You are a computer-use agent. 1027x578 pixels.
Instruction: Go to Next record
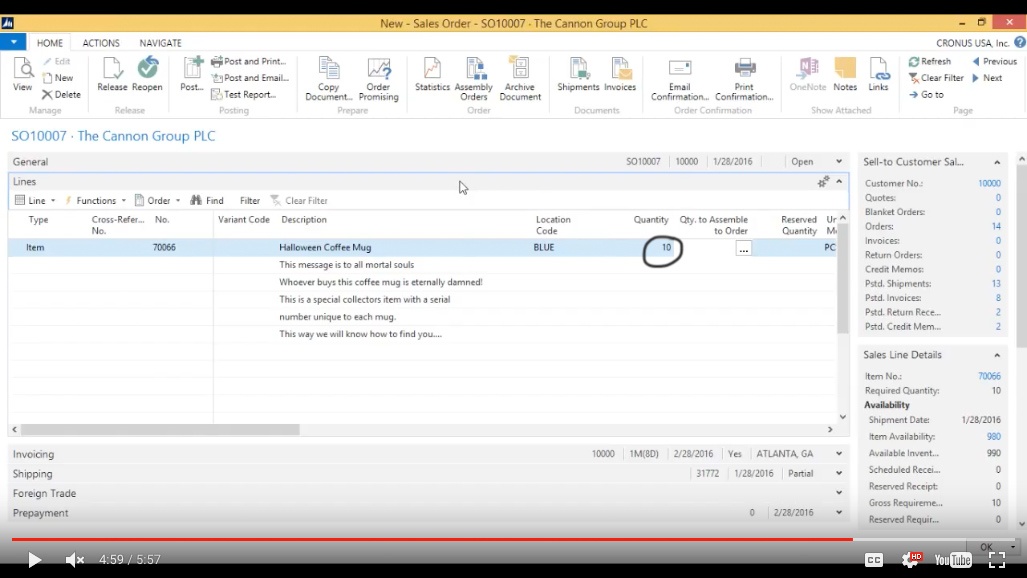point(987,77)
